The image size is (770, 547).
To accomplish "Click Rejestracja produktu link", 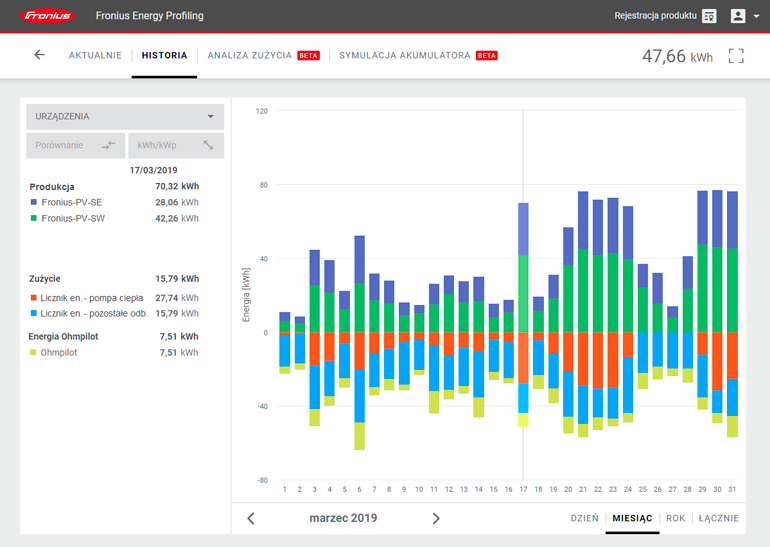I will (655, 16).
